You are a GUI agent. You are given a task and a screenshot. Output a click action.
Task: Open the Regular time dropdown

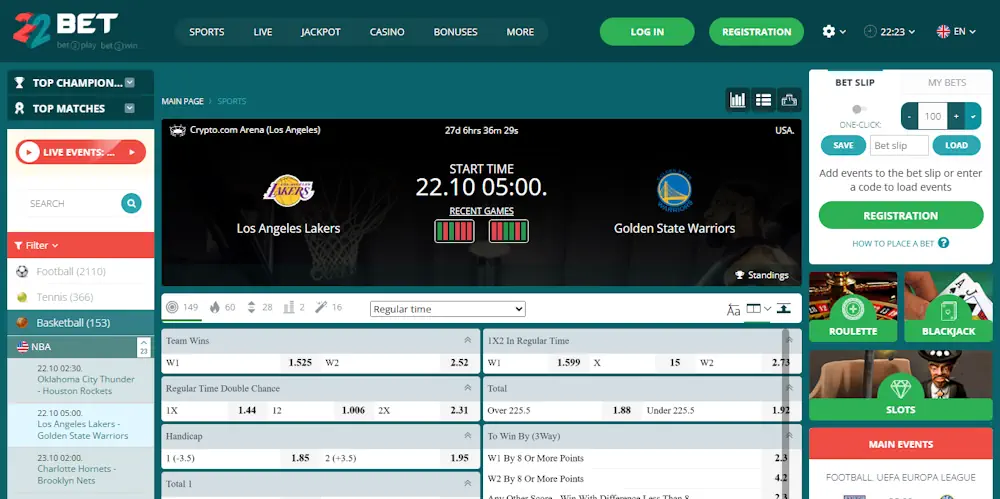click(447, 309)
